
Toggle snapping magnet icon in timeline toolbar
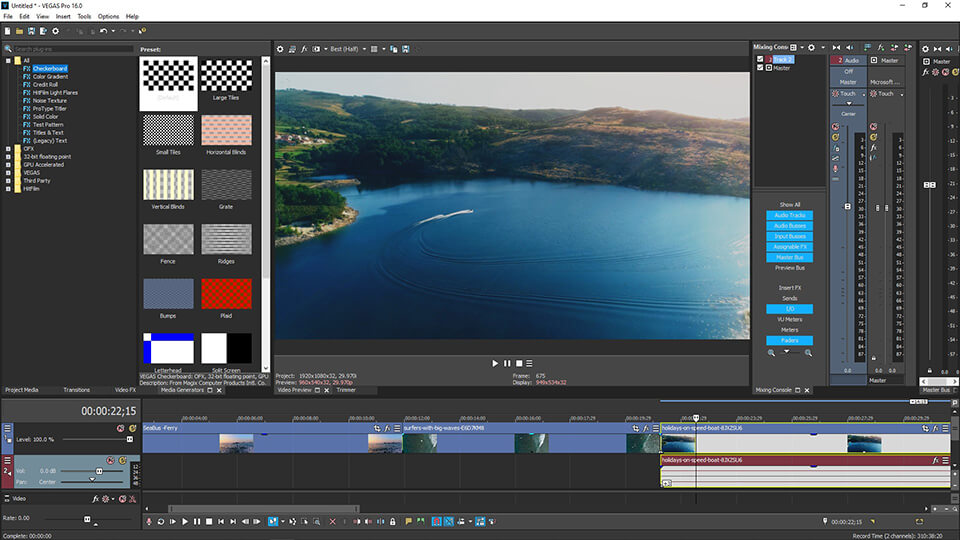click(x=437, y=522)
